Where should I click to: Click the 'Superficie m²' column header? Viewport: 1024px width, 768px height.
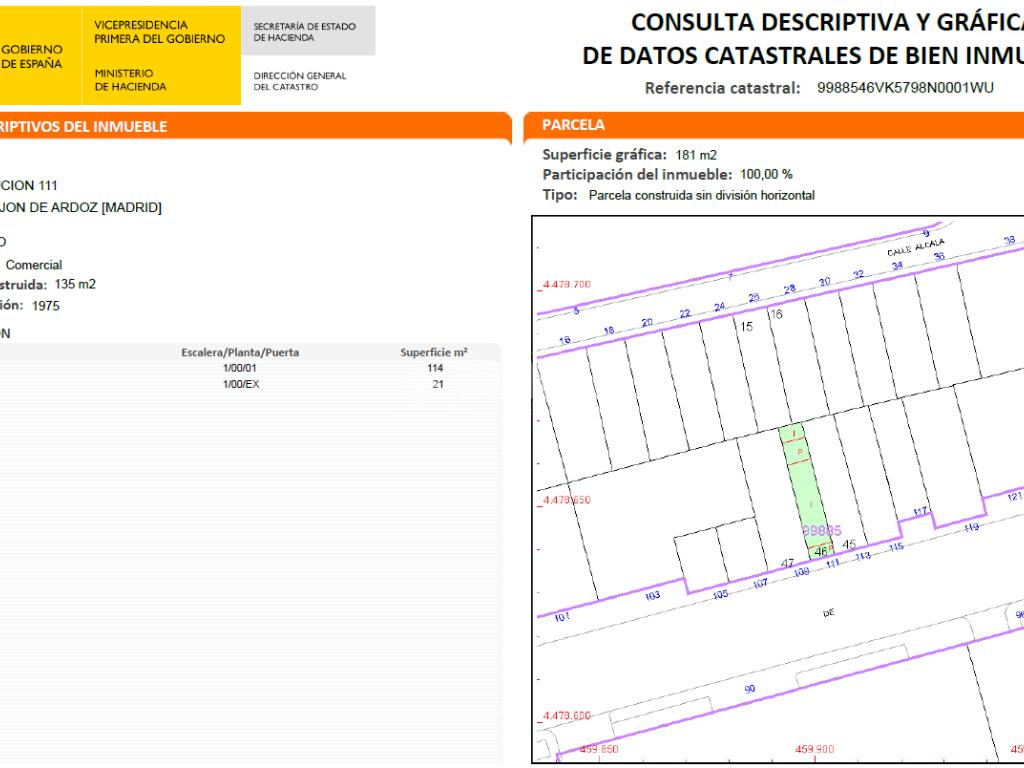coord(434,353)
